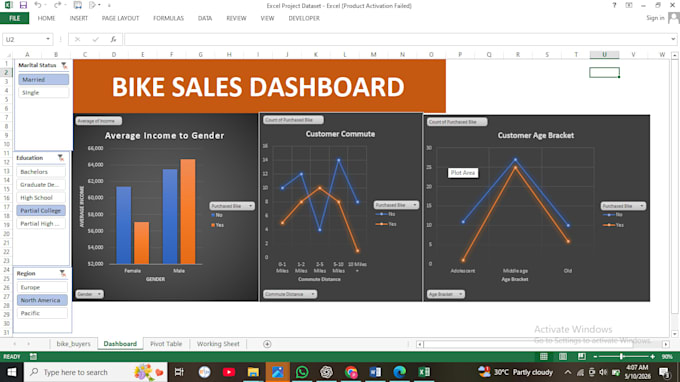Viewport: 680px width, 382px height.
Task: Toggle the Pacific region filter
Action: tap(42, 313)
